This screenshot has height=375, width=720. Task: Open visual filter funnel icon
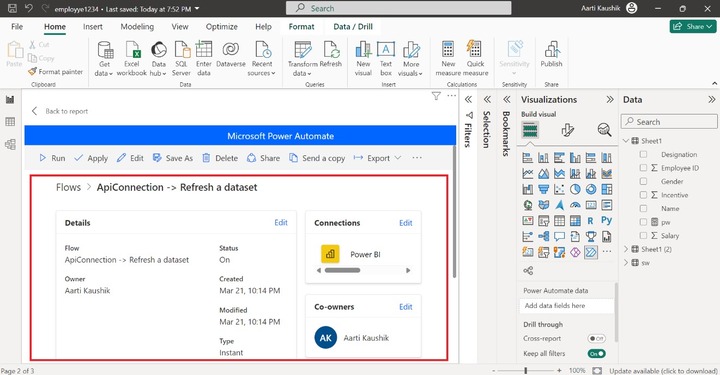[x=436, y=96]
